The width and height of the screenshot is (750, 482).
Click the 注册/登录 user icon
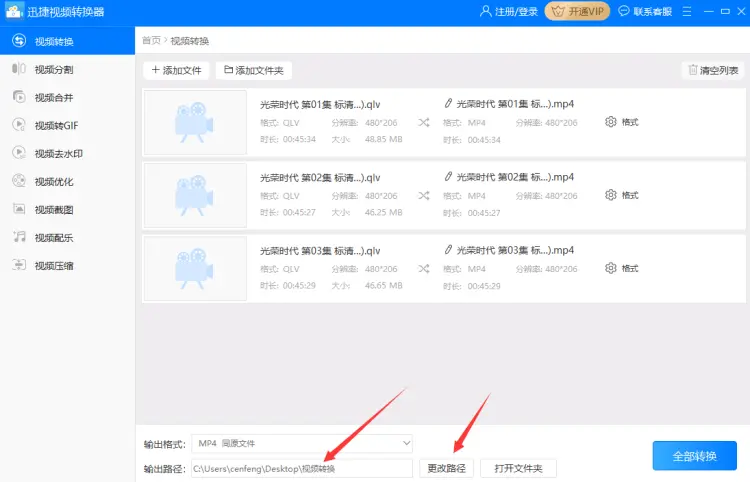click(485, 11)
